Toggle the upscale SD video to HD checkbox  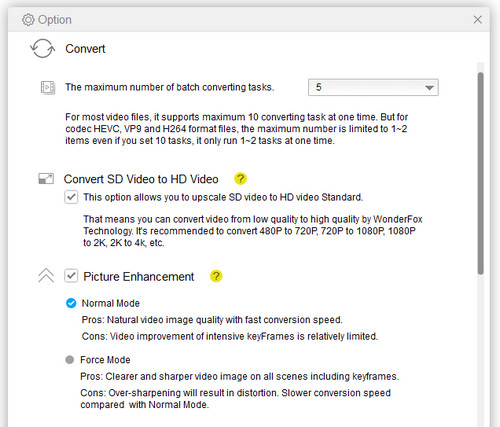click(71, 197)
